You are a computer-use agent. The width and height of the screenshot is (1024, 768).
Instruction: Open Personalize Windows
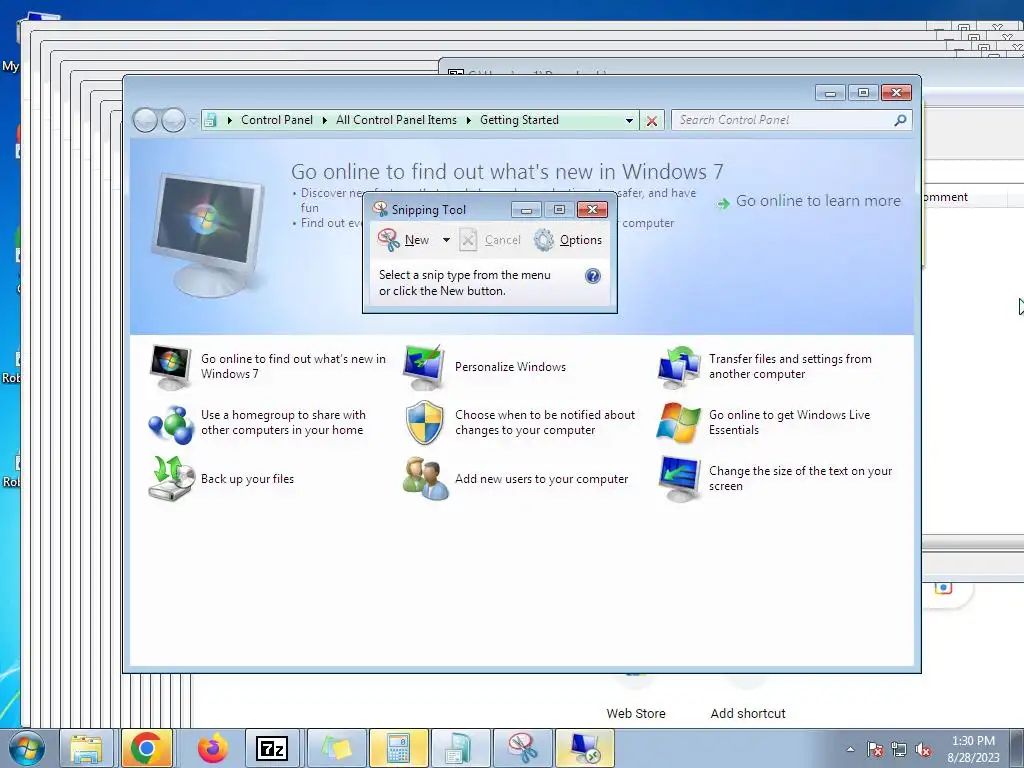(x=510, y=366)
